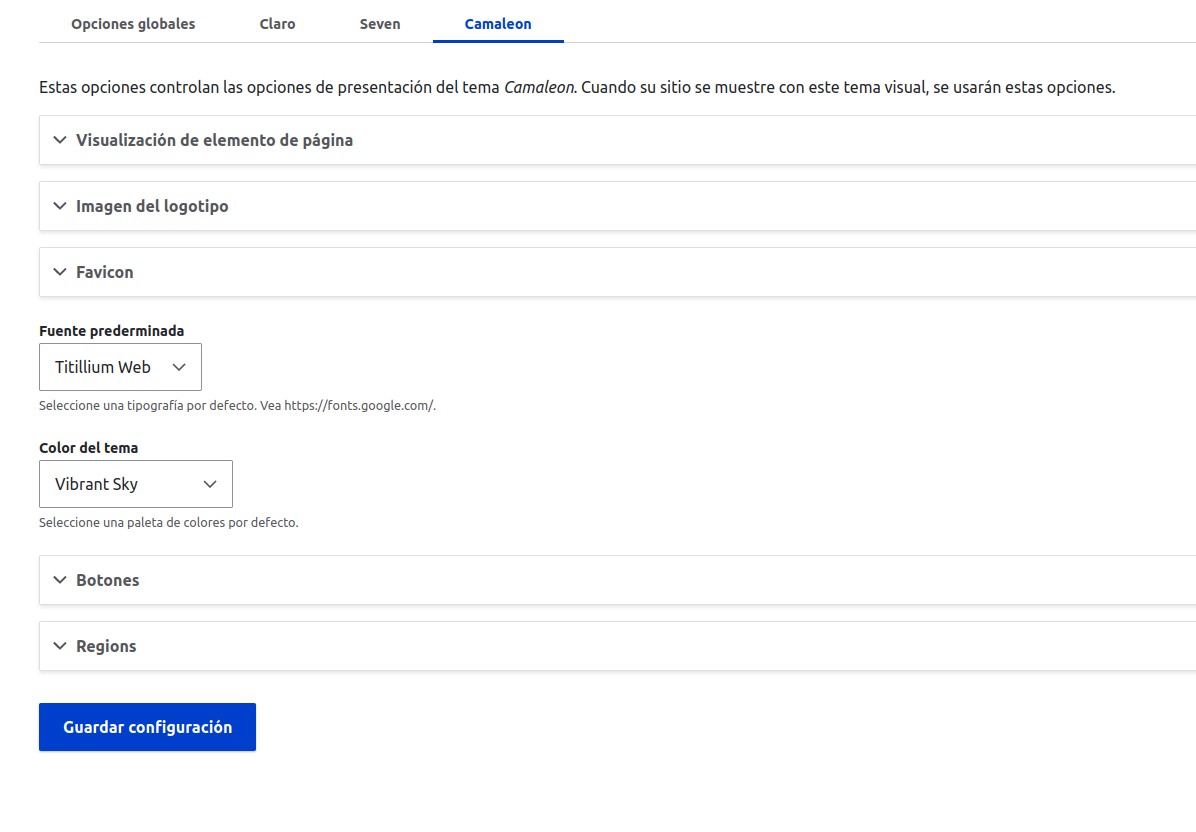Expand the Favicon section
Screen dimensions: 1196x832
(103, 272)
